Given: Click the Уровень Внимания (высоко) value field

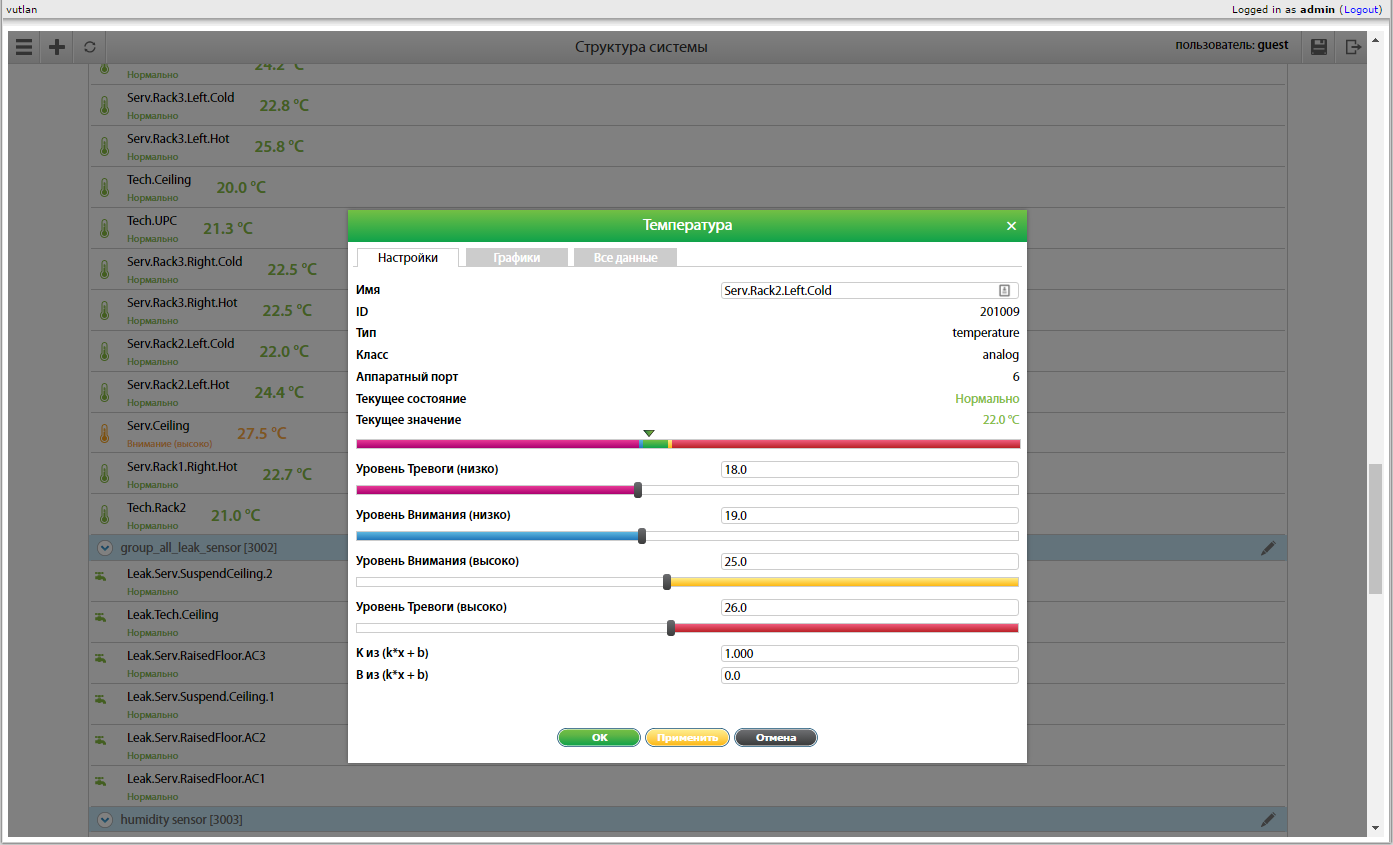Looking at the screenshot, I should 870,561.
